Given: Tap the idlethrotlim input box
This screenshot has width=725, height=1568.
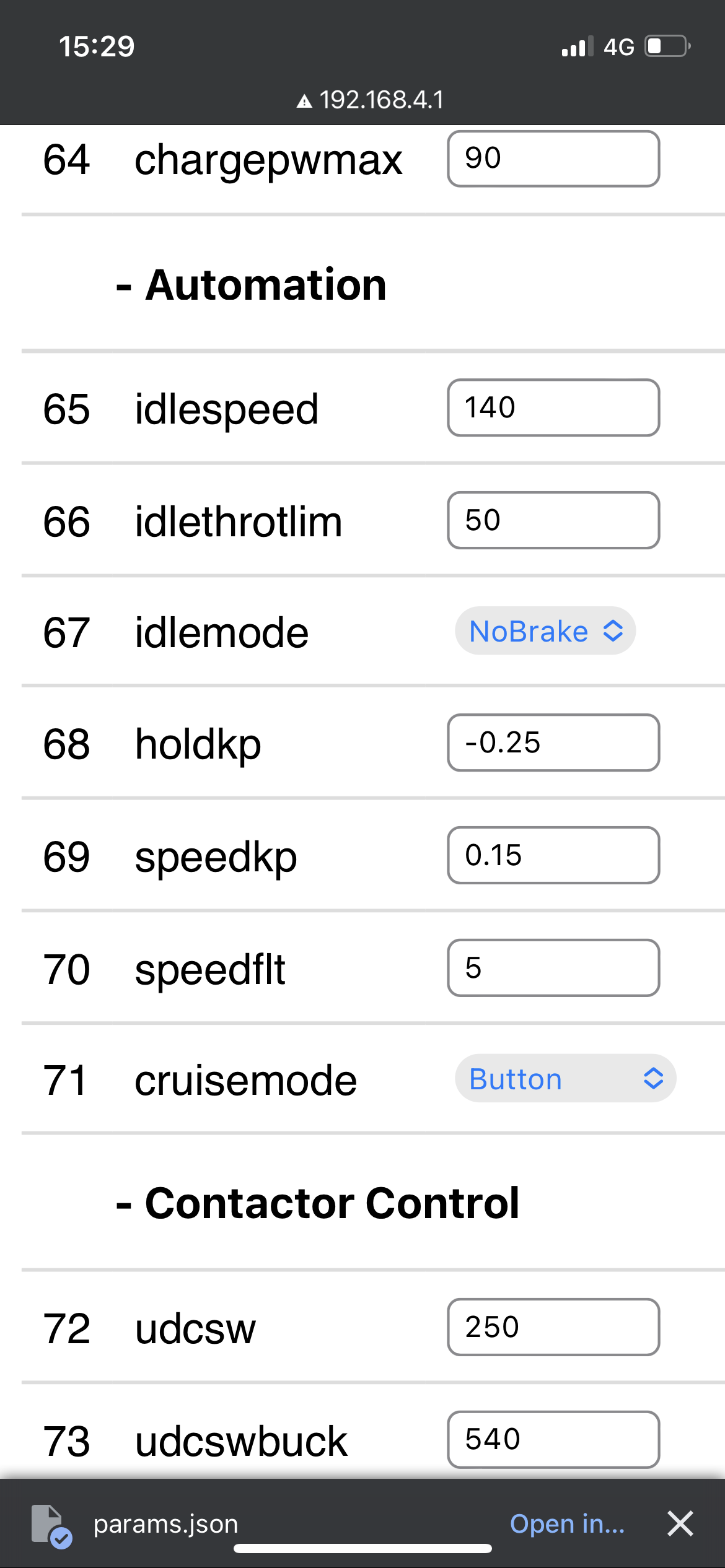Looking at the screenshot, I should pos(553,520).
